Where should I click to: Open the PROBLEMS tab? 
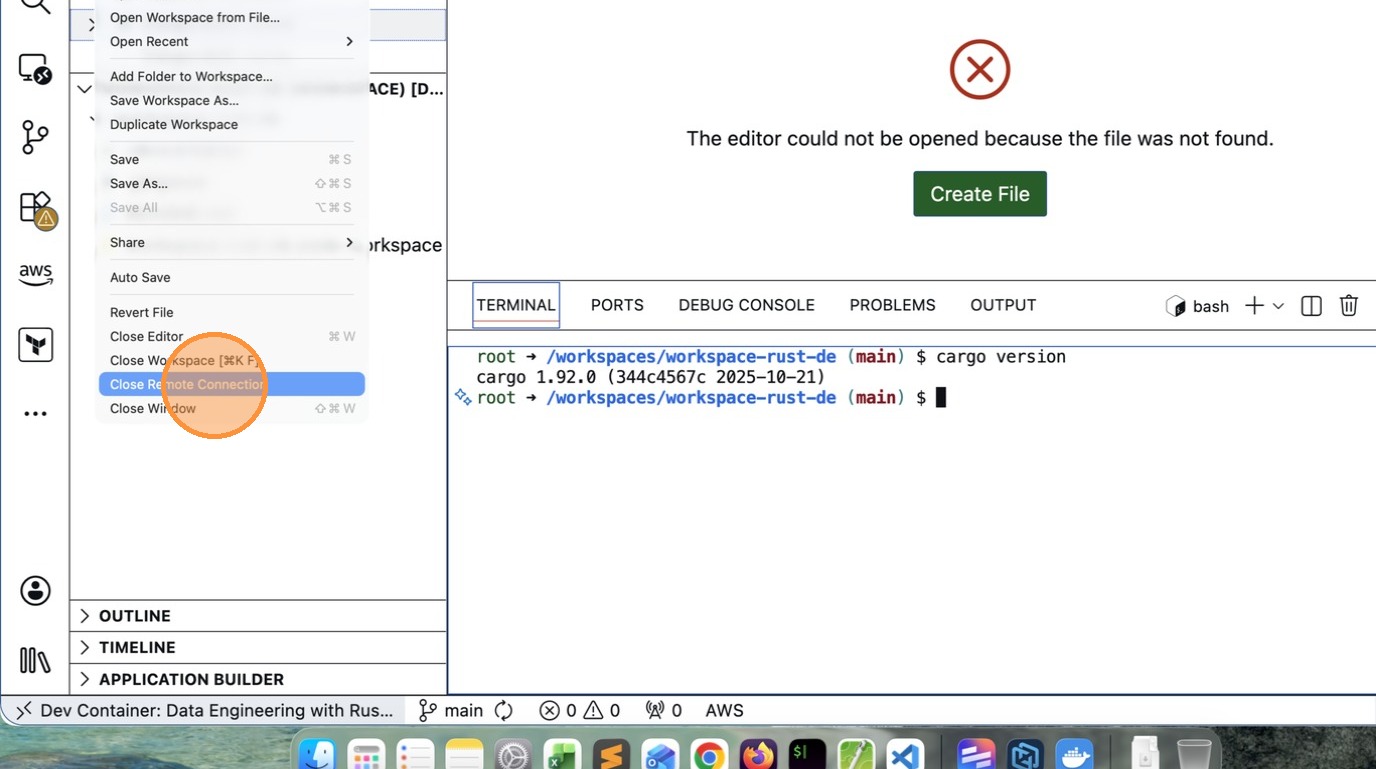coord(892,305)
